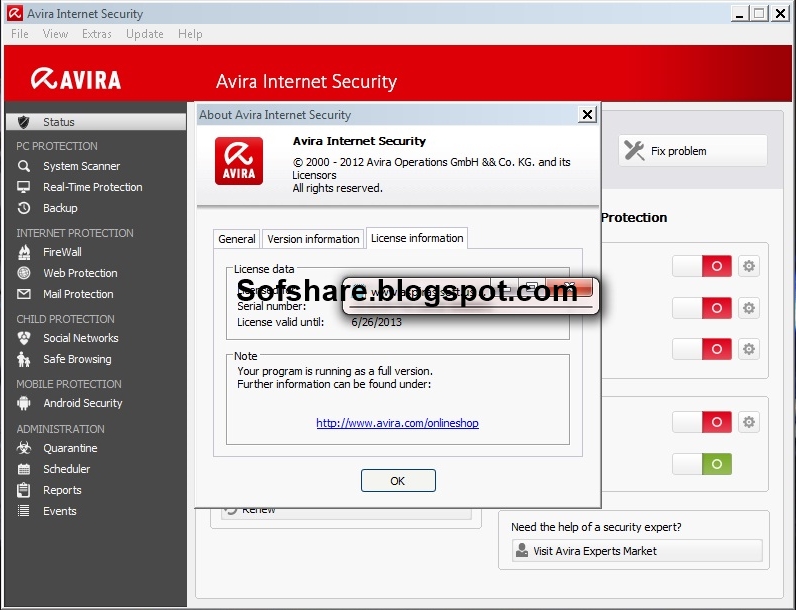Select FireWall label in sidebar
This screenshot has height=610, width=796.
click(62, 252)
